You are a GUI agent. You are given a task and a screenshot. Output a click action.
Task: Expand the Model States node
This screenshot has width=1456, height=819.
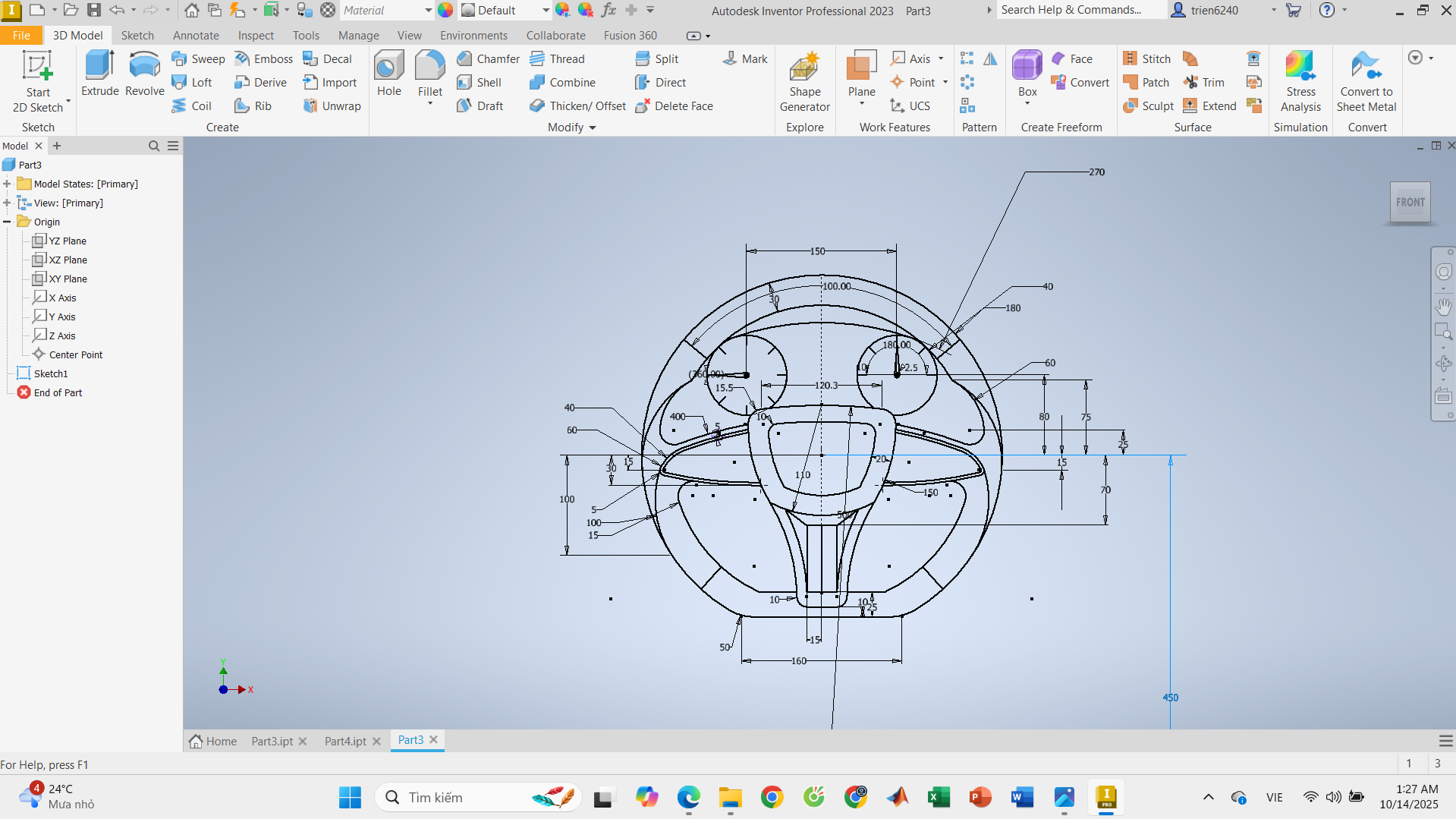tap(7, 184)
